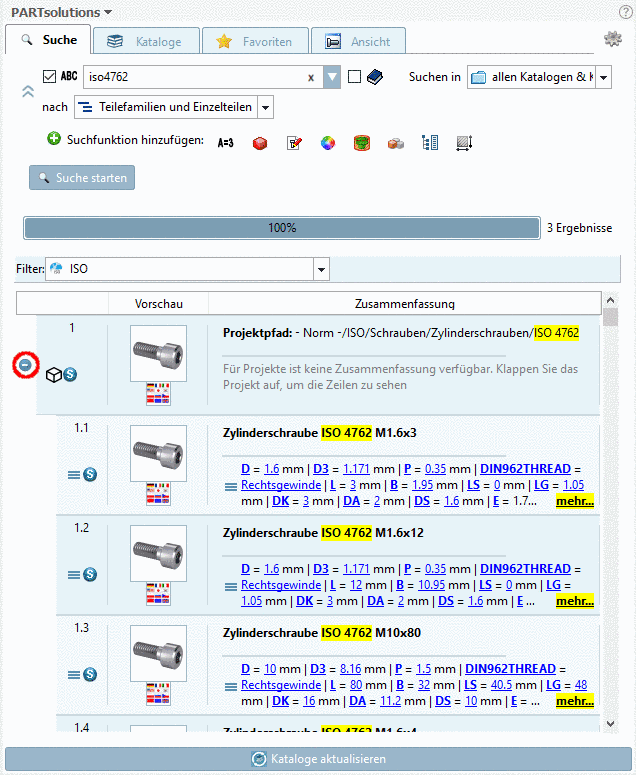Open the settings gear icon
The height and width of the screenshot is (775, 636).
[613, 40]
